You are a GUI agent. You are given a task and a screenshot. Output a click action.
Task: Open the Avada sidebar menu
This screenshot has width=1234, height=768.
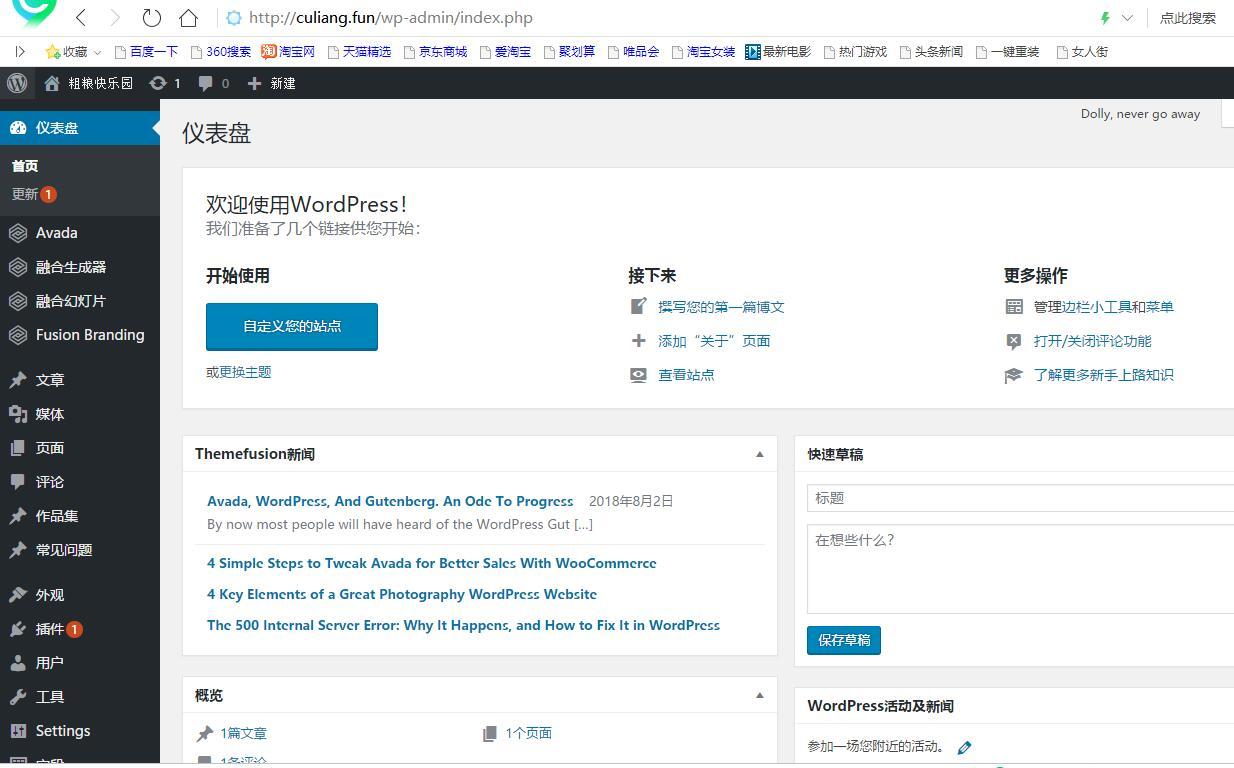click(80, 233)
